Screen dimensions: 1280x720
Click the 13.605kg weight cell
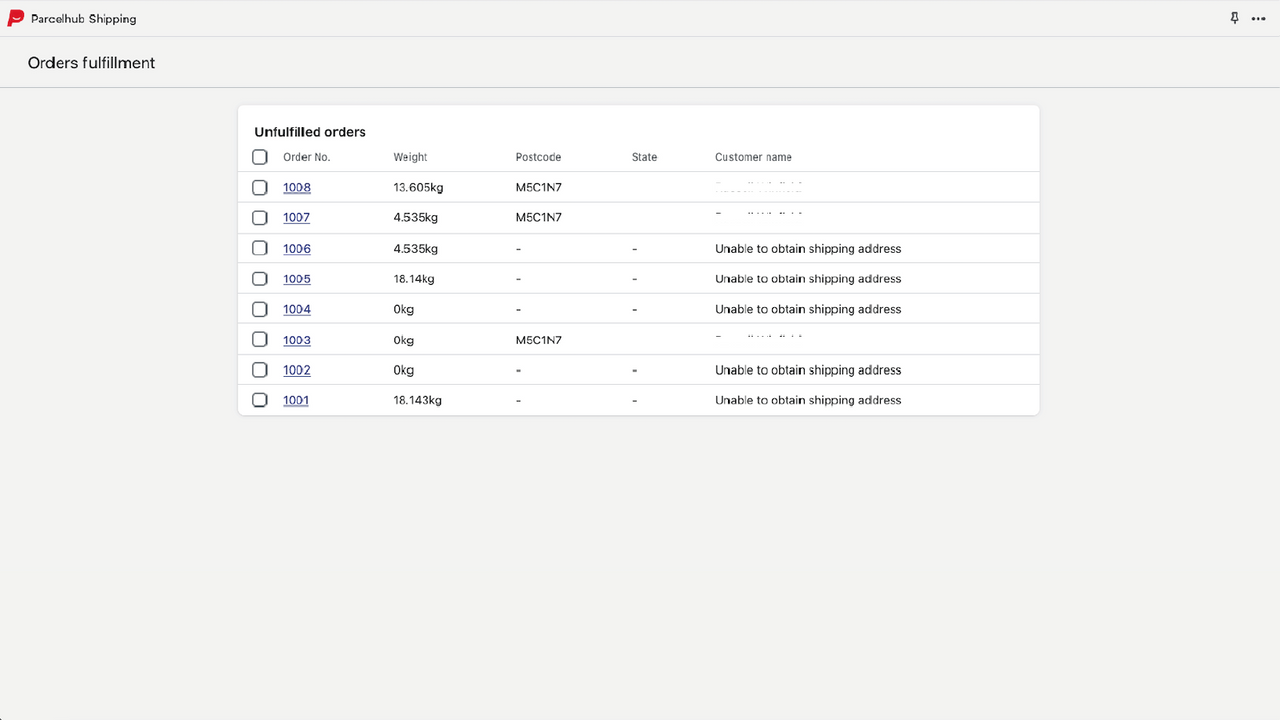418,187
